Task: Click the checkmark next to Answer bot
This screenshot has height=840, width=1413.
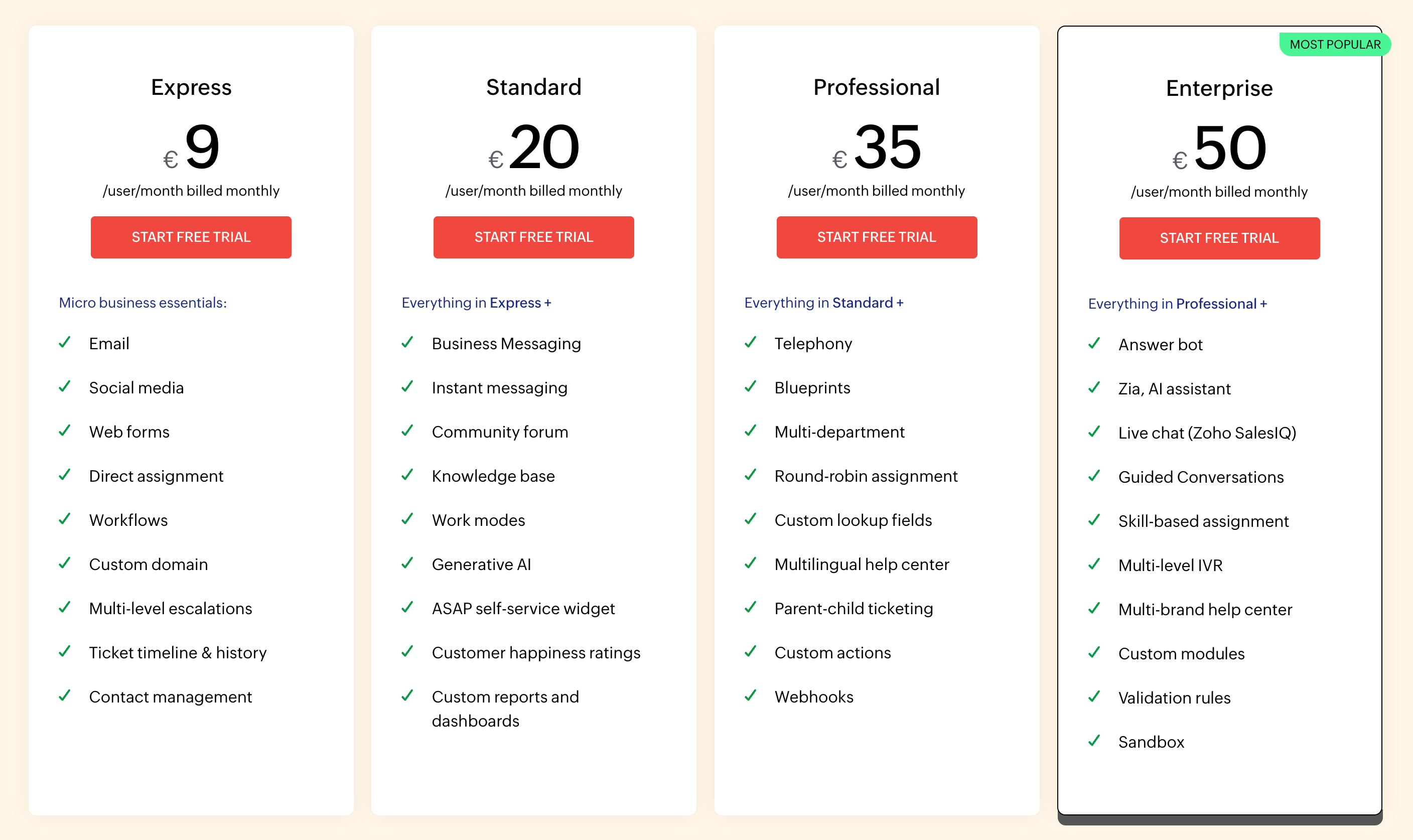Action: pyautogui.click(x=1094, y=344)
